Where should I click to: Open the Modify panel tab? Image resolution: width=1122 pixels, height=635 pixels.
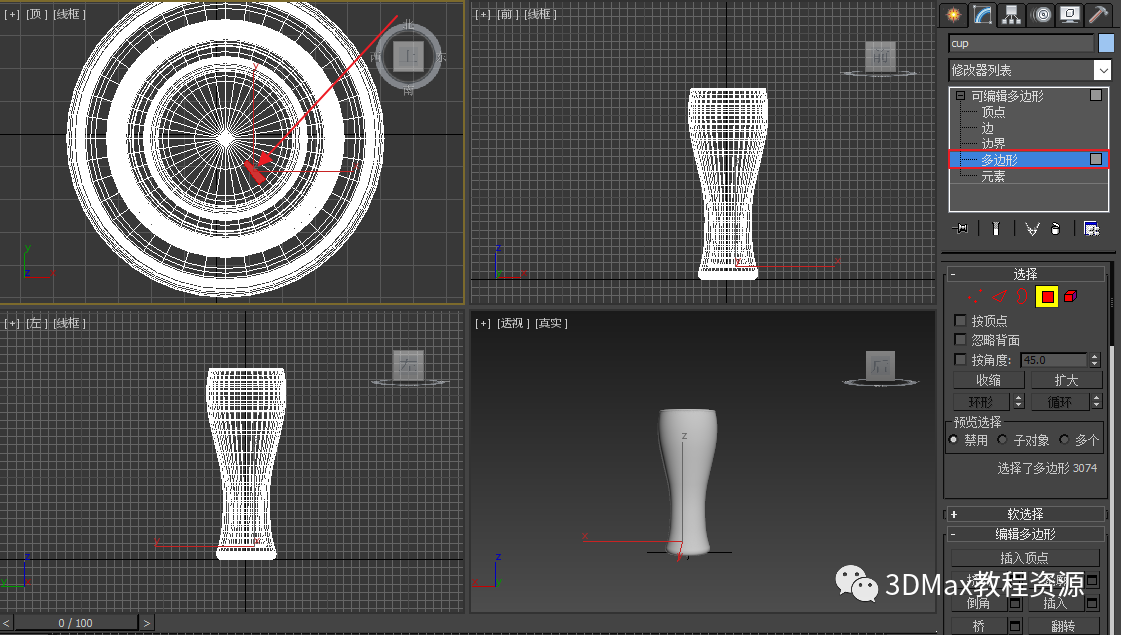tap(982, 15)
